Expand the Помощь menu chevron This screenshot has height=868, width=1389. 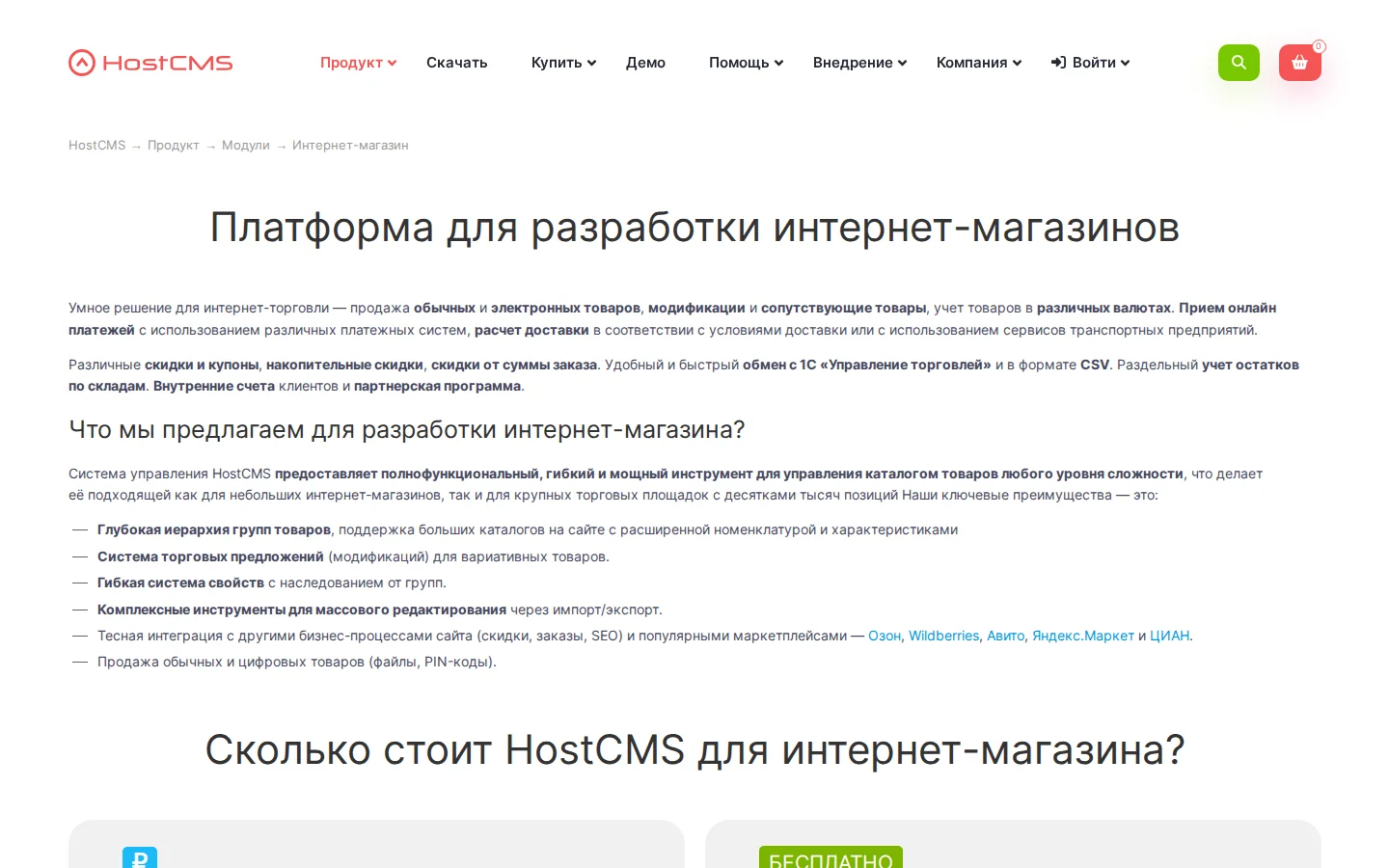(778, 64)
